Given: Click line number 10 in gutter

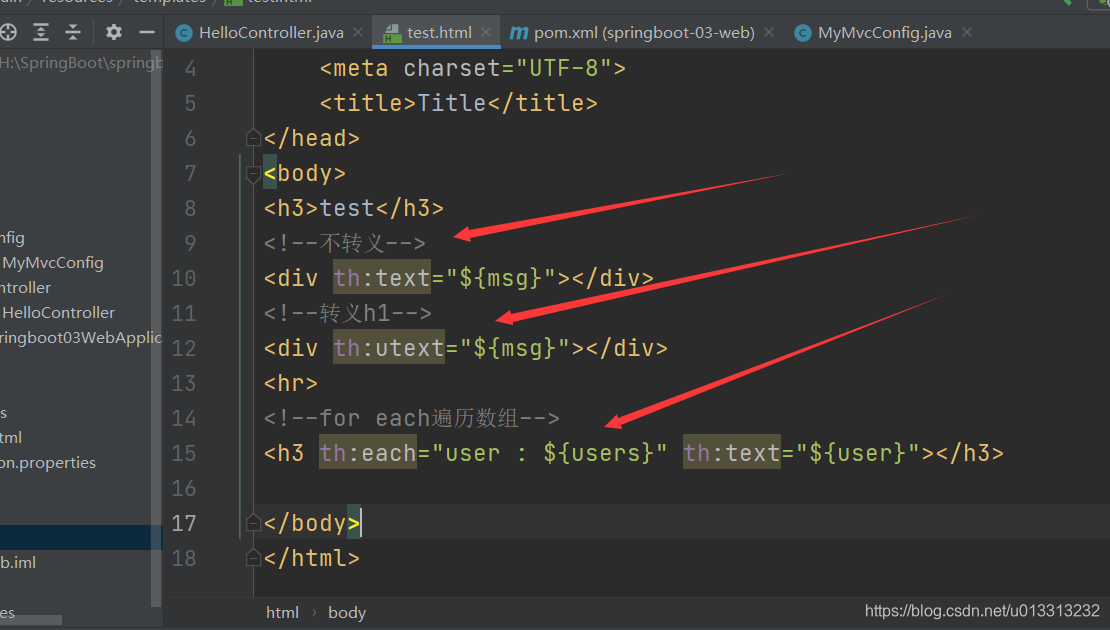Looking at the screenshot, I should (x=184, y=278).
